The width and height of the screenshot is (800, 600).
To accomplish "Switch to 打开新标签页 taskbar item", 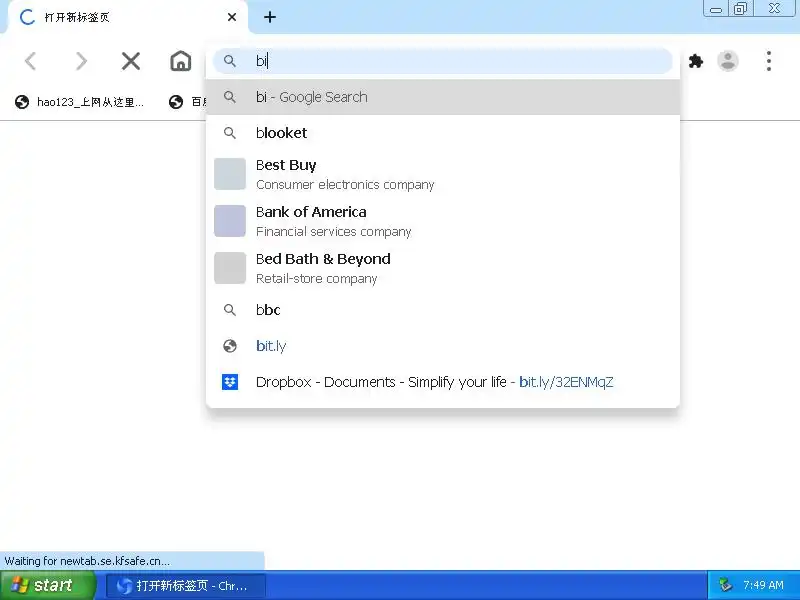I will 186,586.
